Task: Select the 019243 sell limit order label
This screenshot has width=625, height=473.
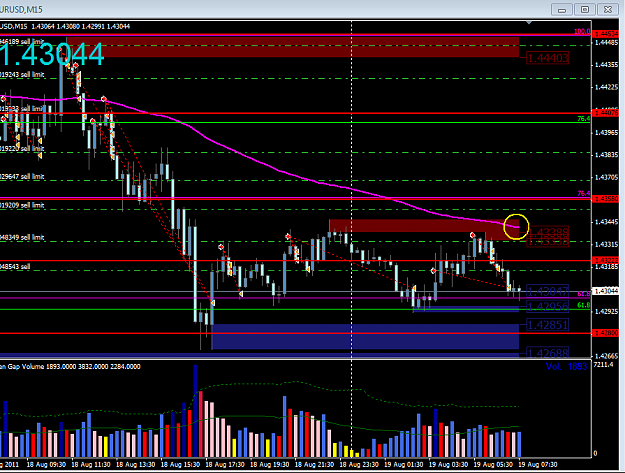Action: pyautogui.click(x=22, y=75)
